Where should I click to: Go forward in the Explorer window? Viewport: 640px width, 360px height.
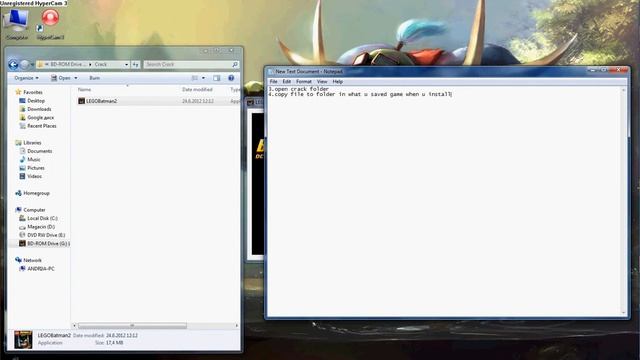[25, 64]
